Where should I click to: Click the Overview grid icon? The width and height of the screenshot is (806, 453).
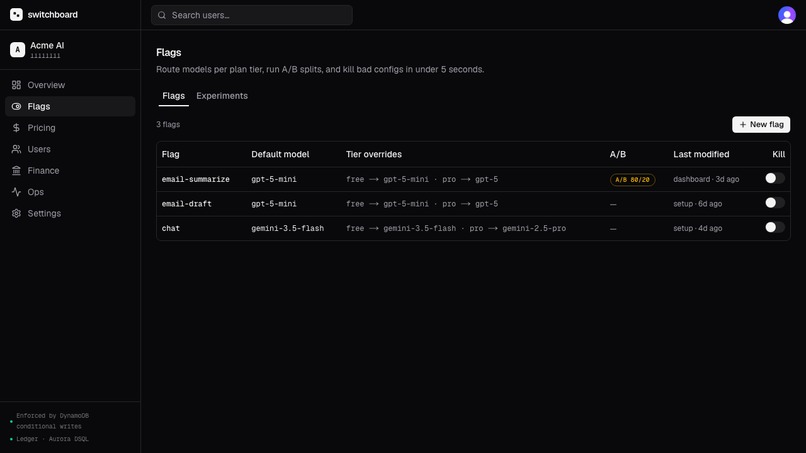[16, 85]
